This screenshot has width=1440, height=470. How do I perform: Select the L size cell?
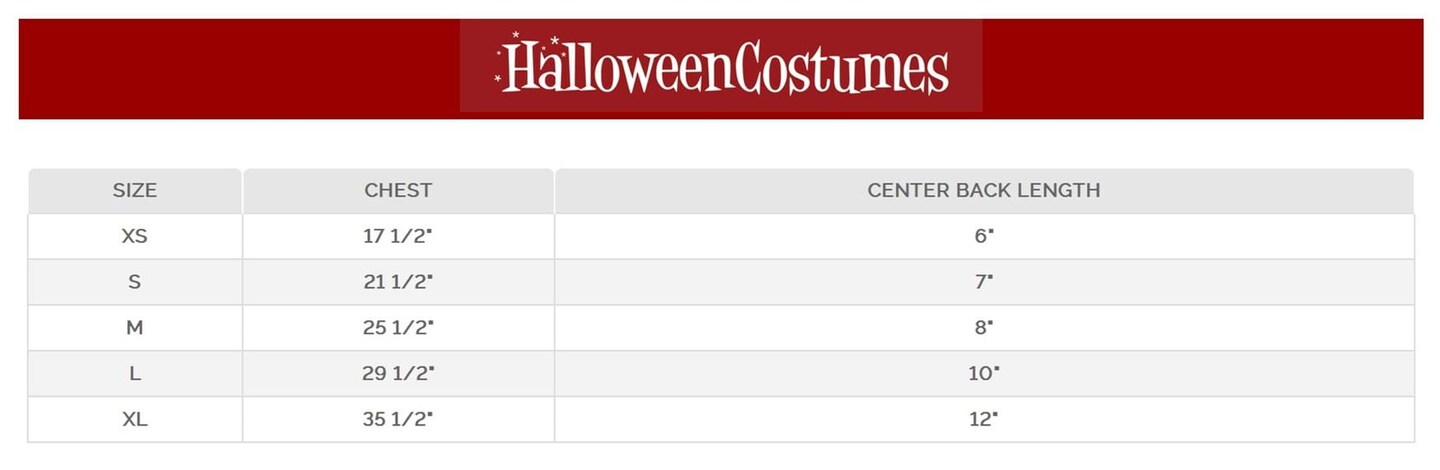pyautogui.click(x=135, y=374)
